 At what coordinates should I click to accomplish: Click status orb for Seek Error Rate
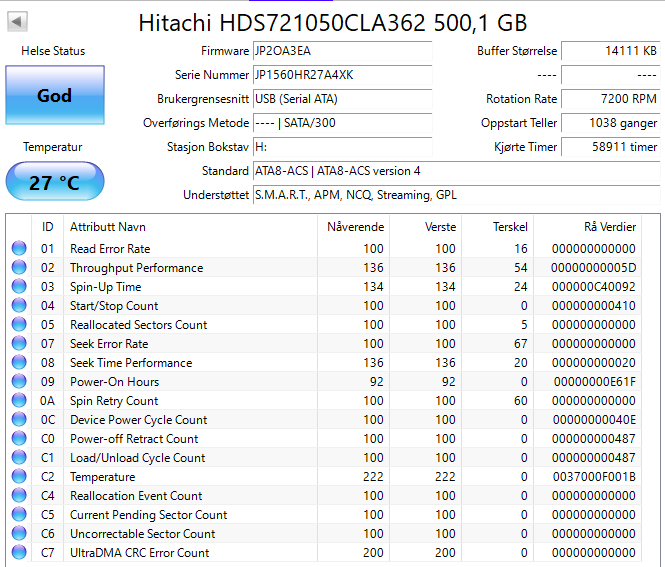(x=19, y=343)
